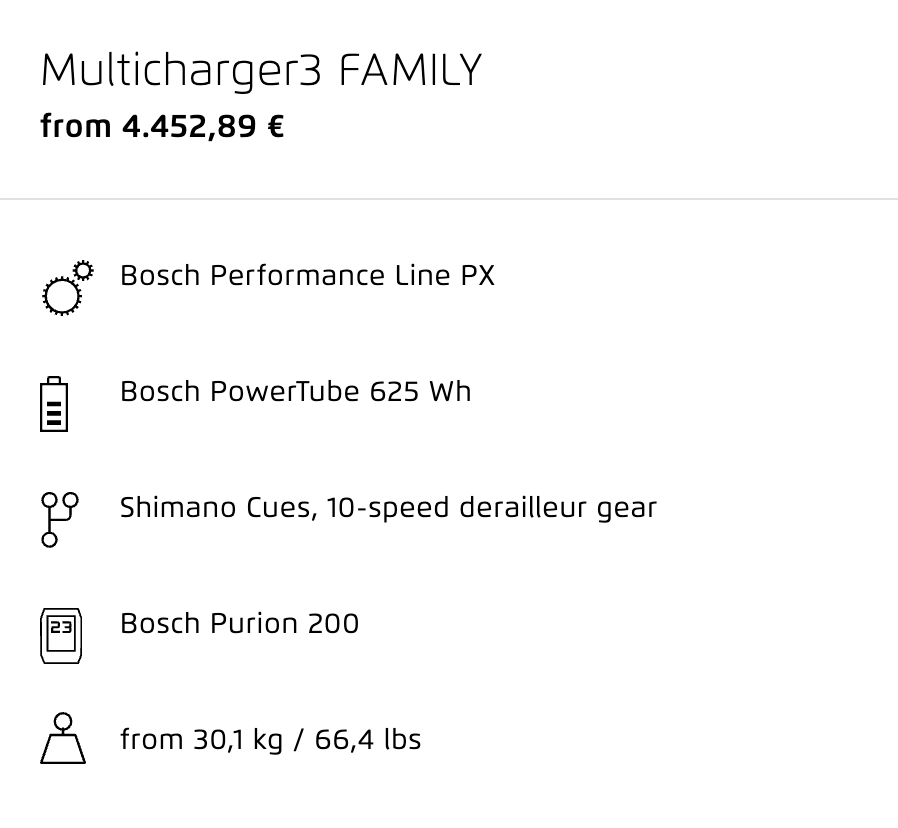
Task: Click the large gear in motor icon
Action: pos(62,296)
